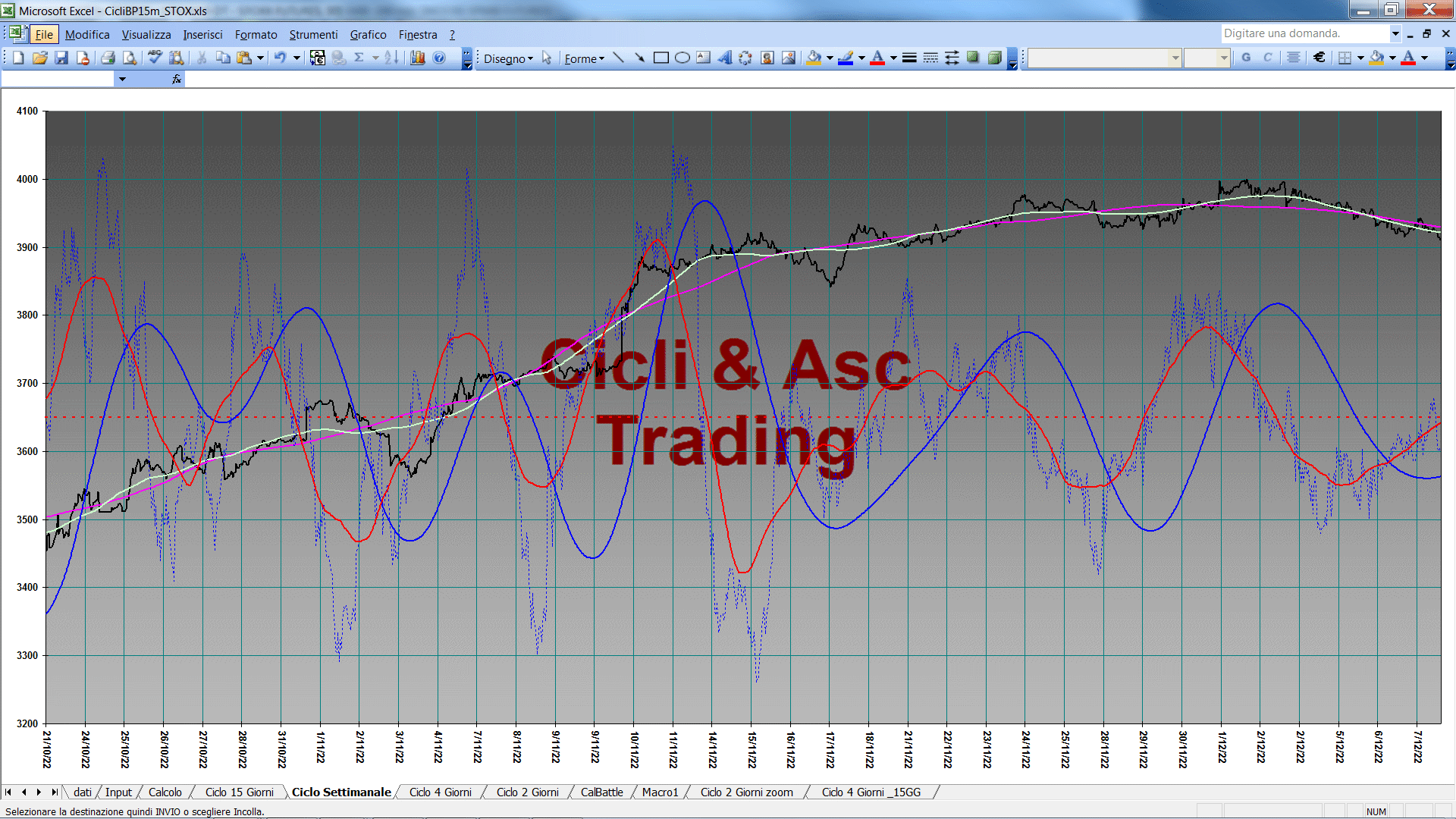1456x819 pixels.
Task: Switch to the Ciclo 4 Giorni sheet
Action: 440,792
